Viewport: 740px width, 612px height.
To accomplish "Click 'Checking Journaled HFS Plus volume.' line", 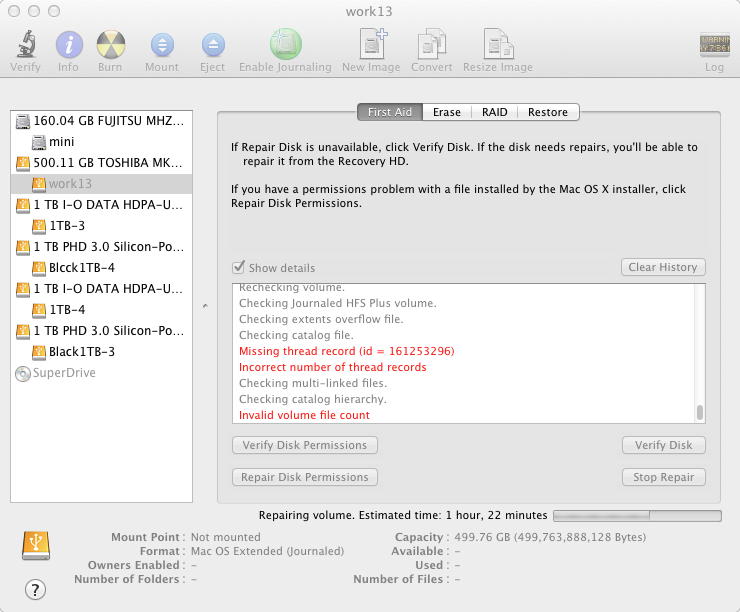I will (338, 303).
